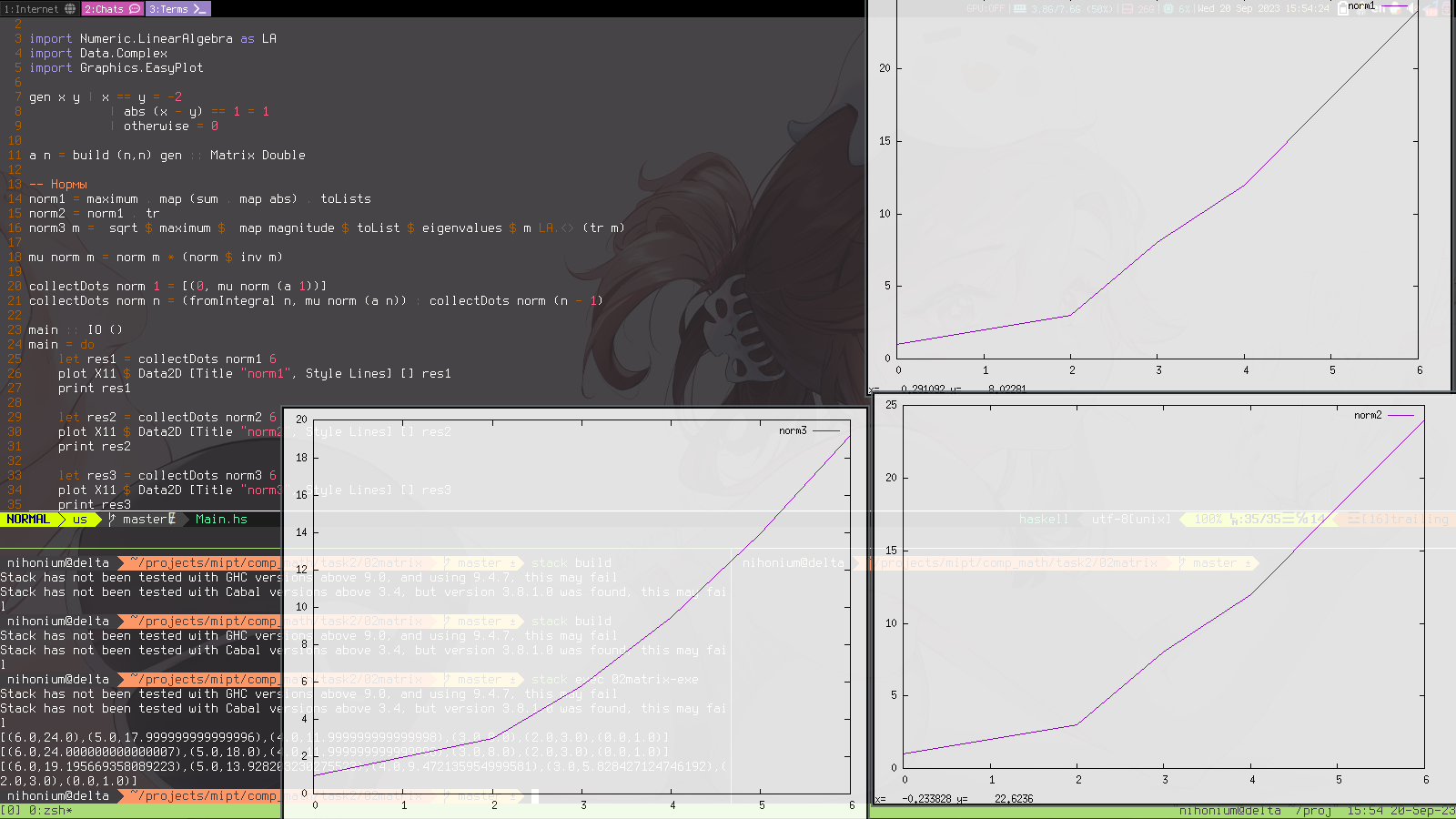This screenshot has height=819, width=1456.
Task: Click the NORMAL mode indicator in vim statusline
Action: [28, 520]
